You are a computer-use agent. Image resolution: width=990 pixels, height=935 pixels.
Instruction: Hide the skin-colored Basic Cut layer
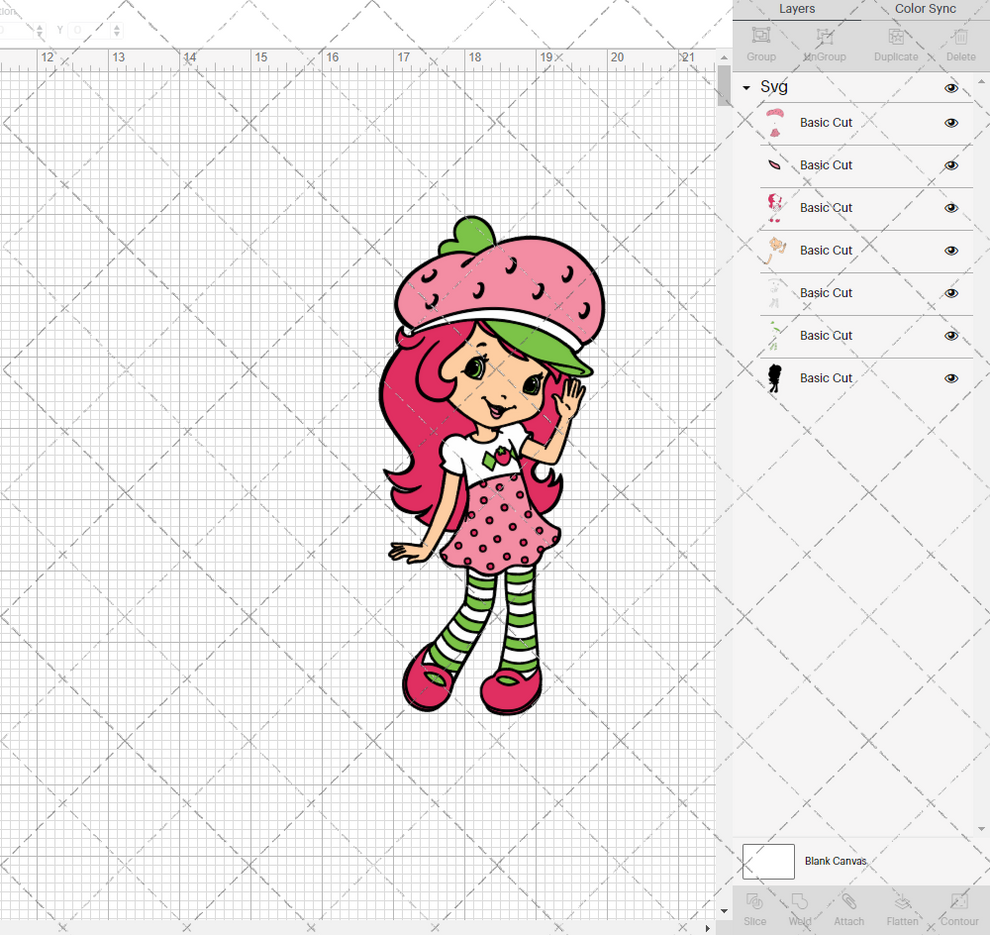[x=951, y=250]
